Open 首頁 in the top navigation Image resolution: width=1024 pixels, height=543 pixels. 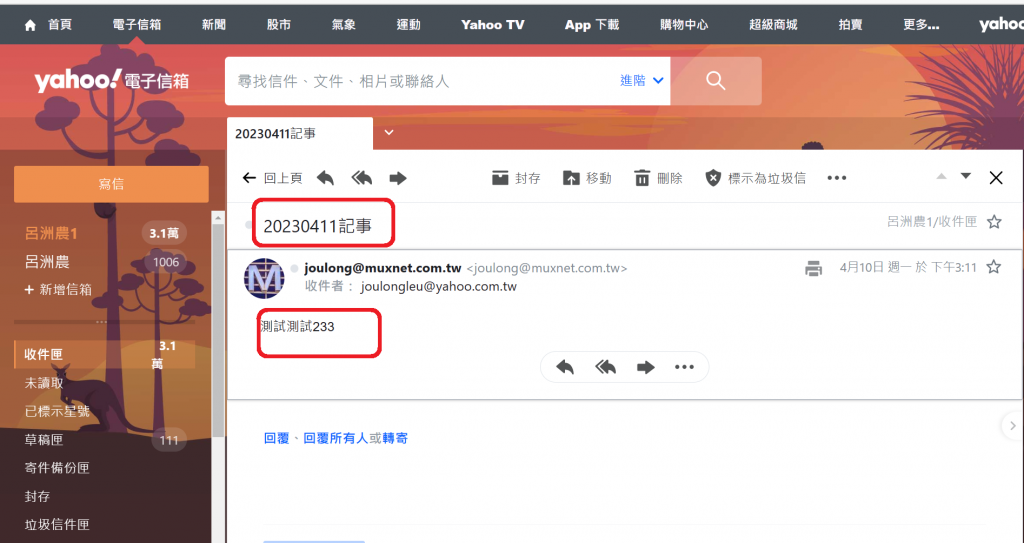pyautogui.click(x=59, y=25)
